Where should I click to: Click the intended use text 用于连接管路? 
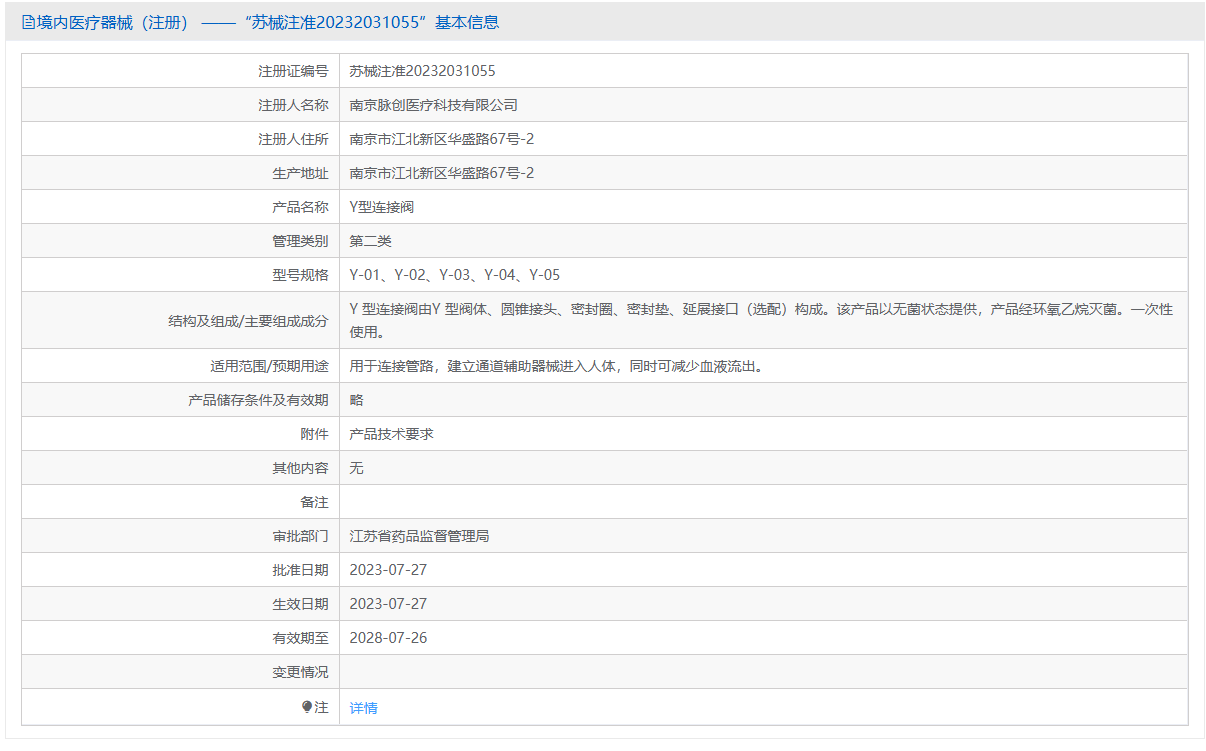[x=556, y=366]
